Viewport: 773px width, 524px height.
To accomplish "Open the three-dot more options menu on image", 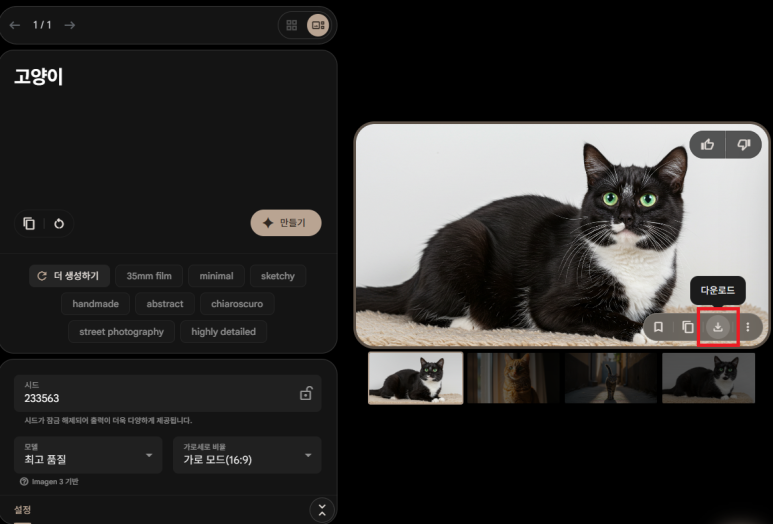I will 747,327.
